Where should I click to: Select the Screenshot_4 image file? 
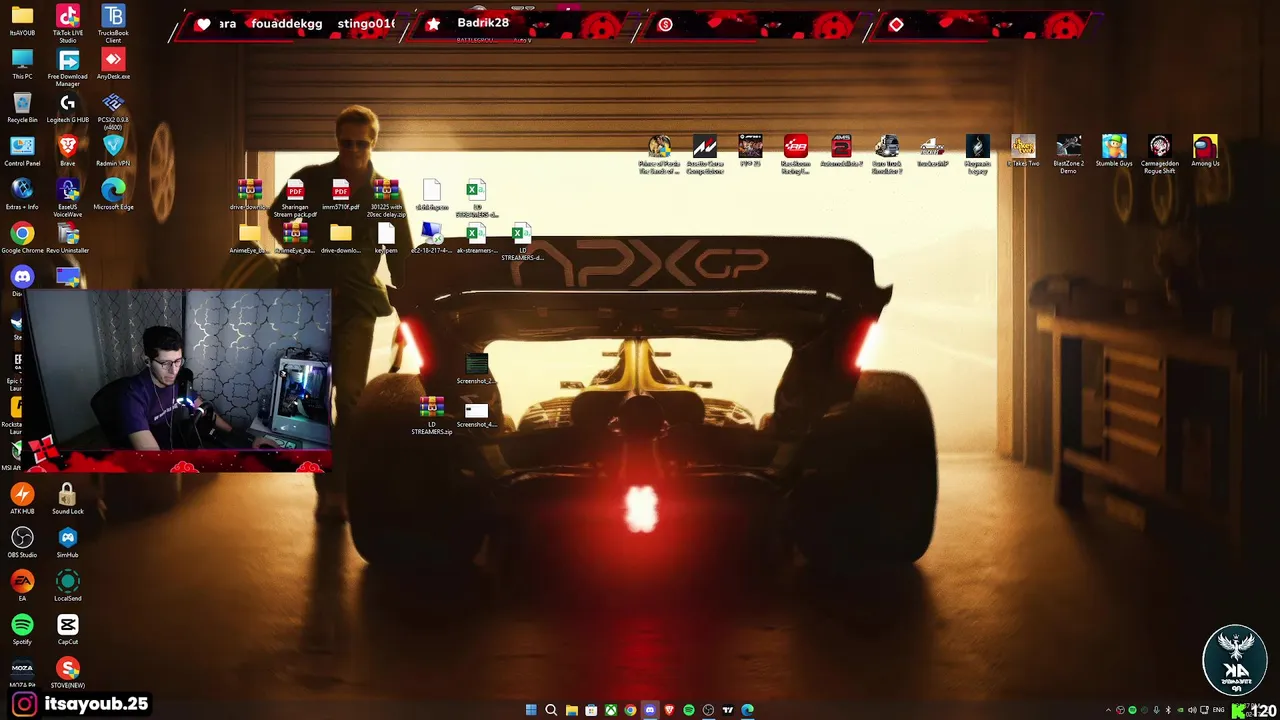pos(476,414)
